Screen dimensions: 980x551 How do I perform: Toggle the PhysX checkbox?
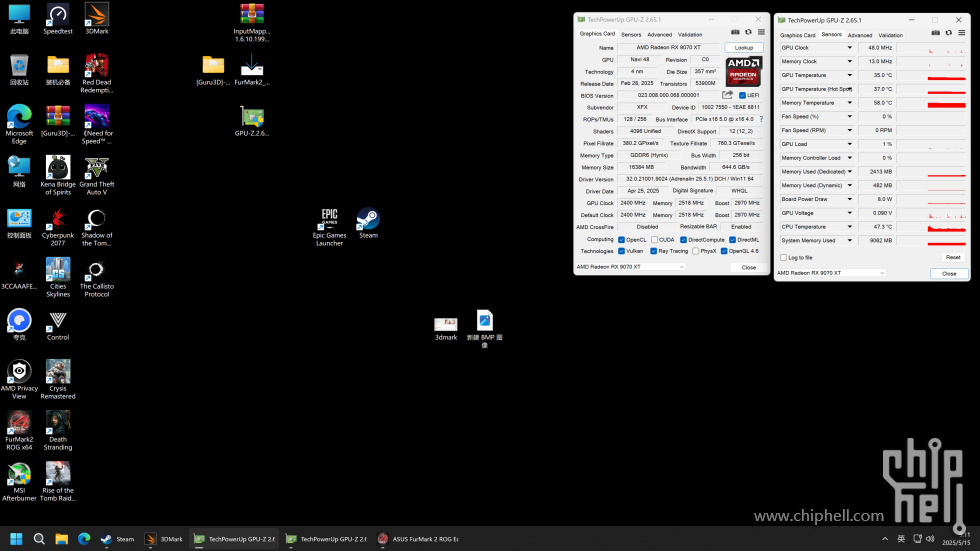pos(696,251)
